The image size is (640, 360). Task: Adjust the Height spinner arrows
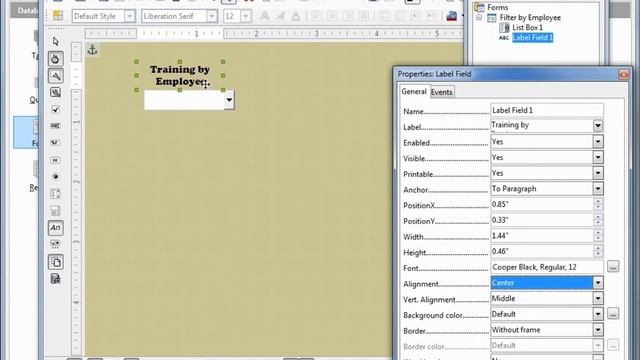tap(598, 251)
